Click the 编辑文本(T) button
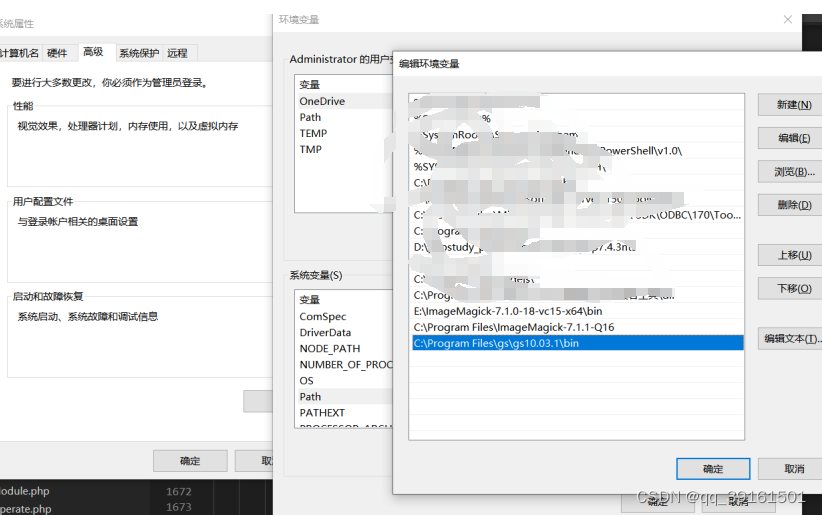822x515 pixels. pyautogui.click(x=790, y=339)
